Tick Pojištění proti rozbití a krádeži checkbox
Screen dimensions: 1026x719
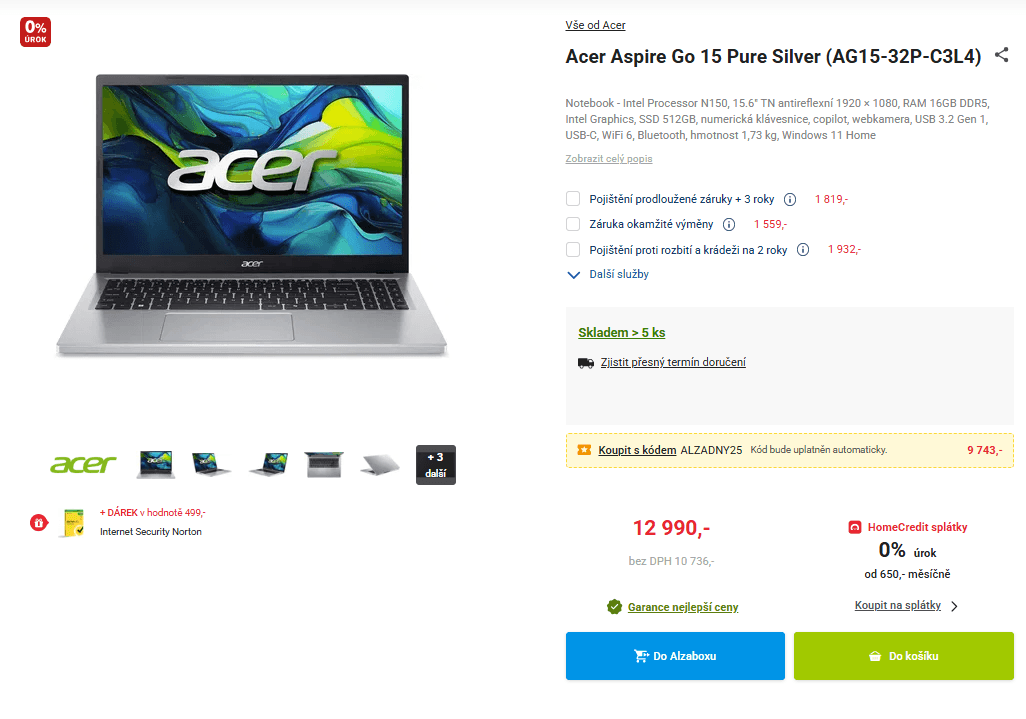[573, 249]
